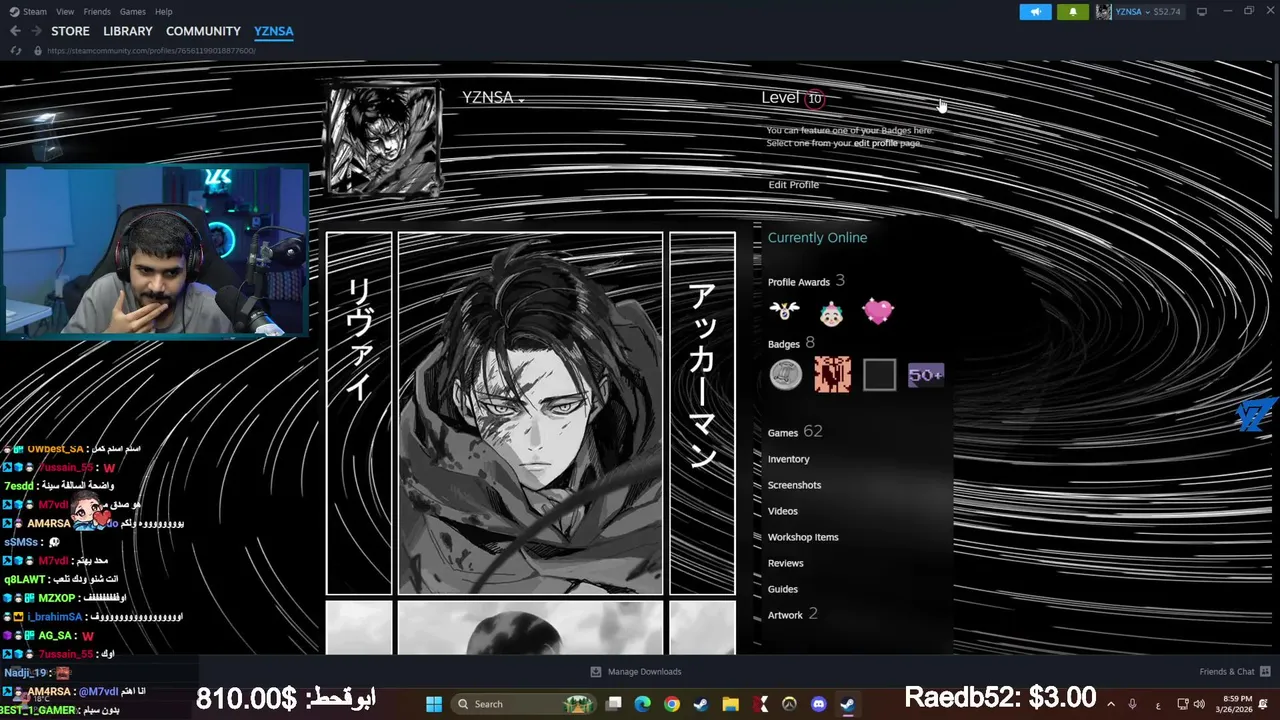Open the announcements megaphone button
Image resolution: width=1280 pixels, height=720 pixels.
(x=1036, y=12)
